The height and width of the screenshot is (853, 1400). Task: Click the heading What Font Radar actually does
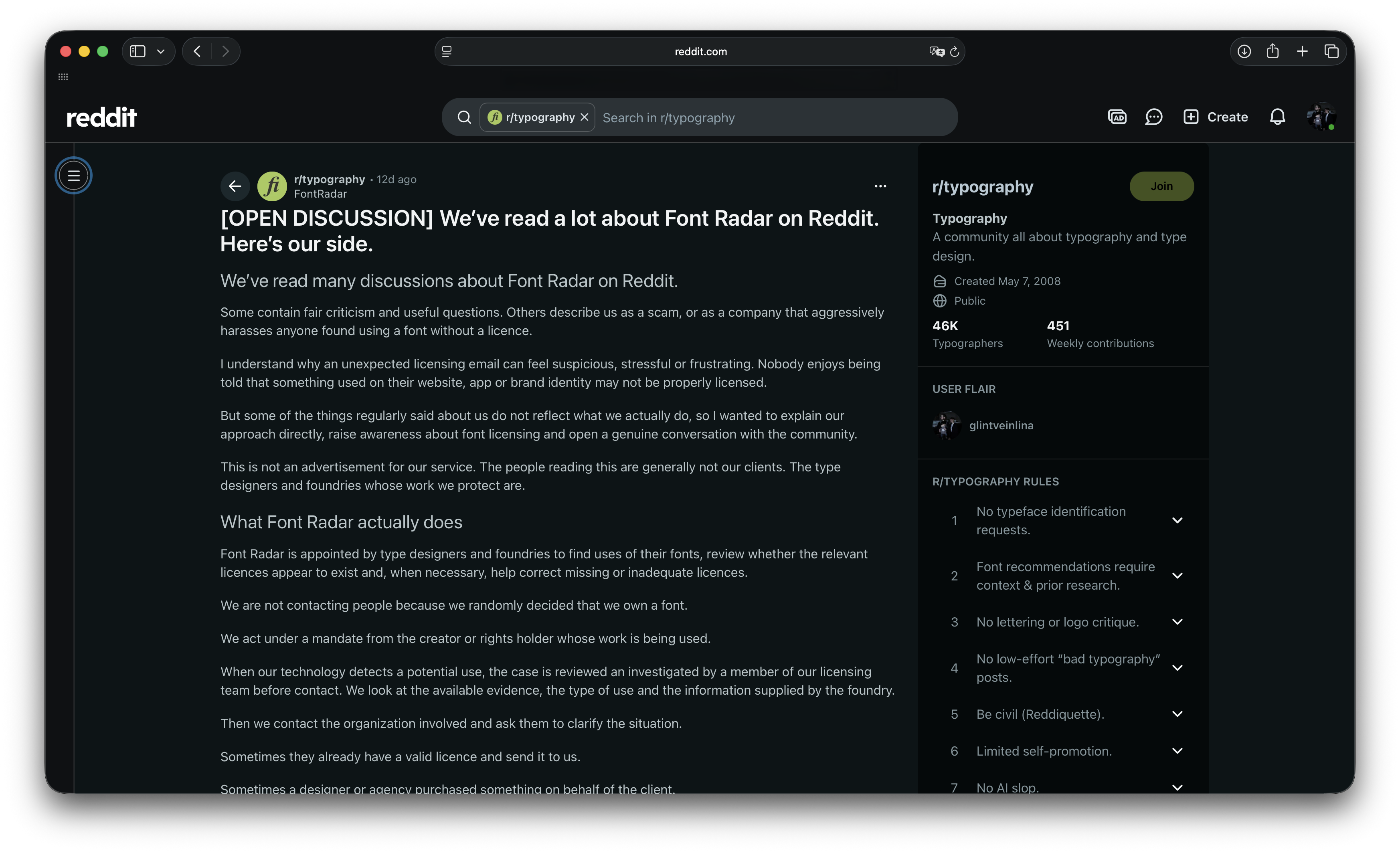click(x=342, y=522)
